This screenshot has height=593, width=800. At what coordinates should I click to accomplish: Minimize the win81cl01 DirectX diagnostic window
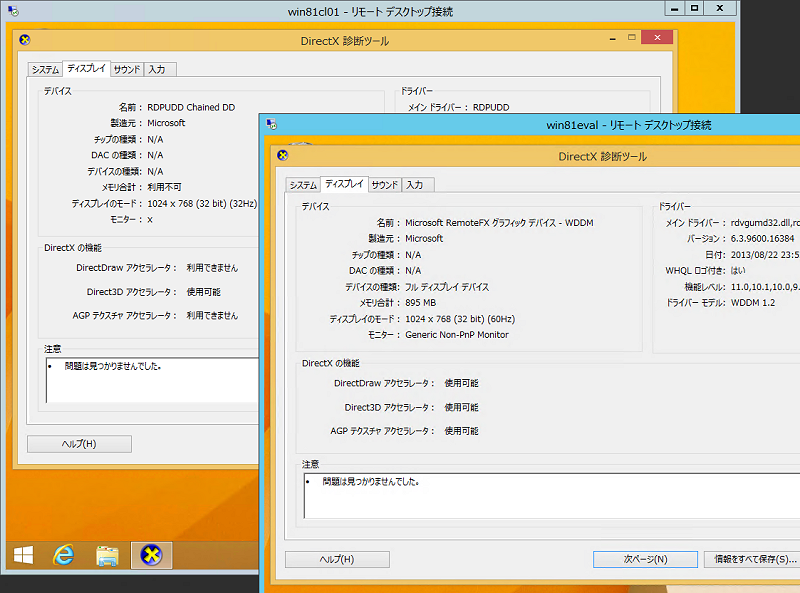point(612,38)
